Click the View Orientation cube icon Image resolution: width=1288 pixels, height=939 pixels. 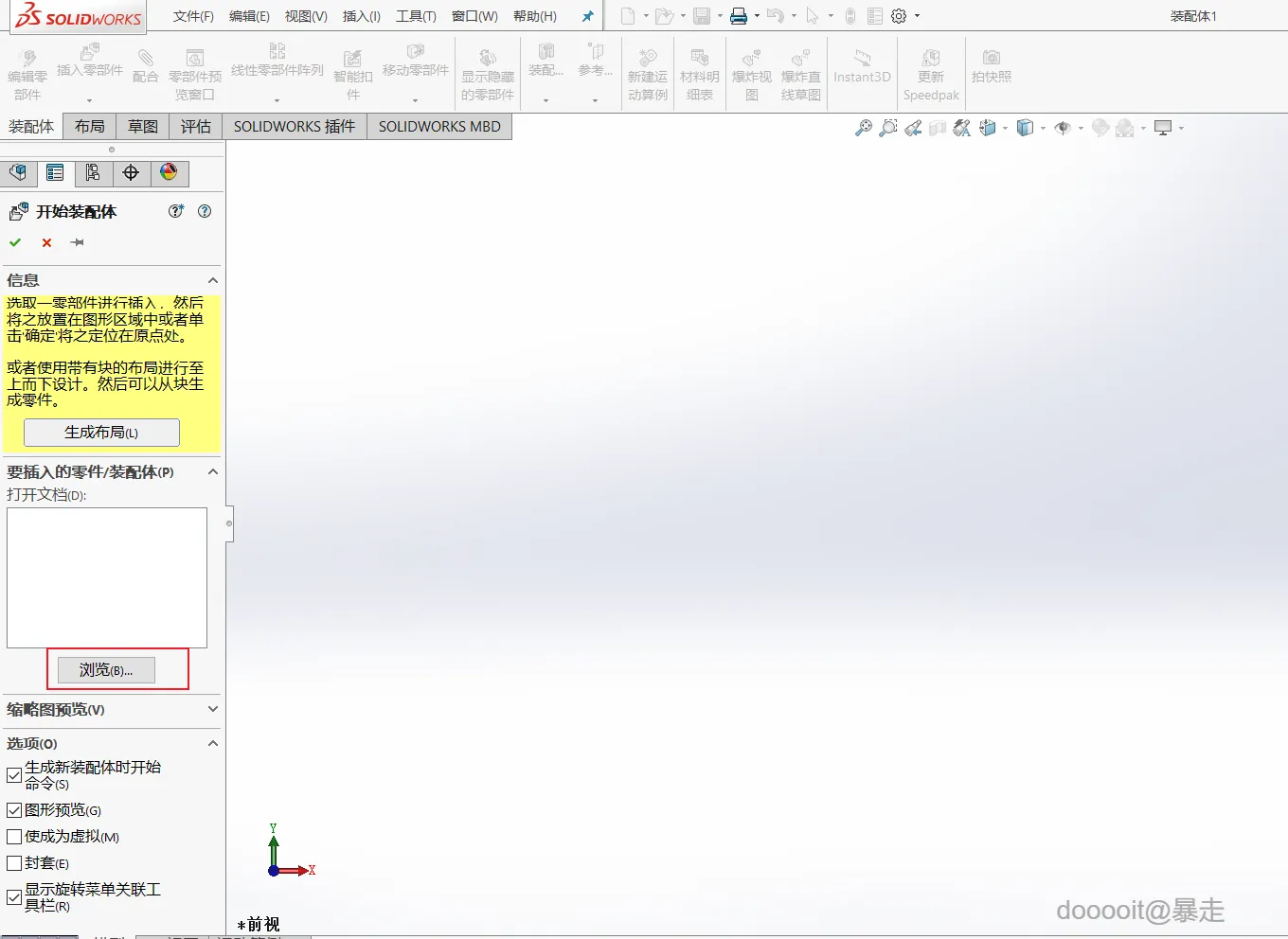click(x=988, y=128)
